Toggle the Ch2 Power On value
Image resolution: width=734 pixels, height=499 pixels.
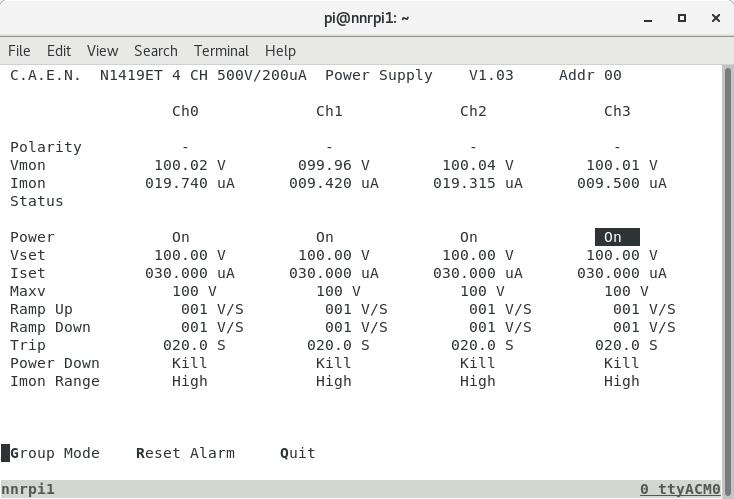click(468, 237)
